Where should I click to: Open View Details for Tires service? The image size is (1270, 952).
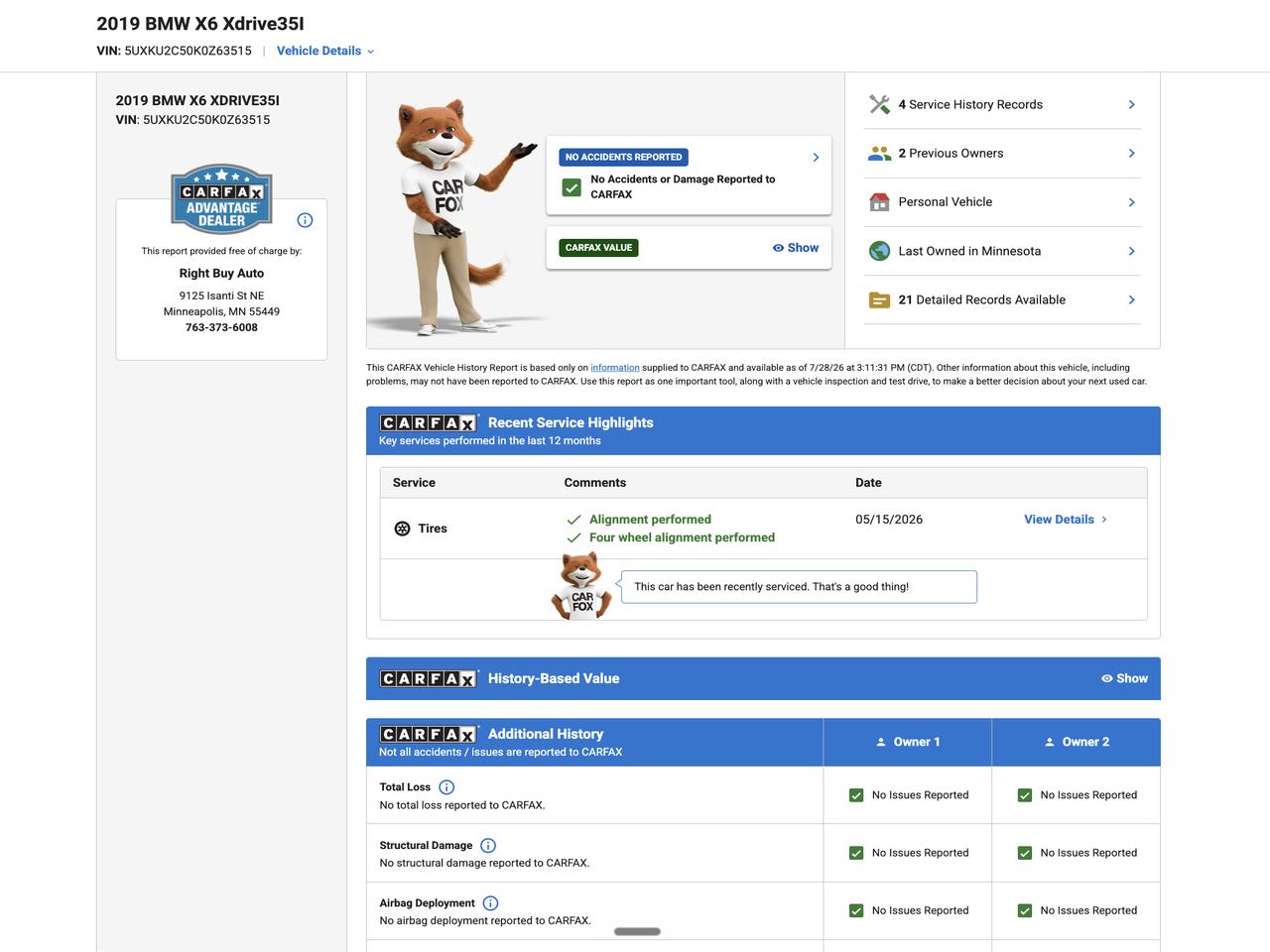(1066, 520)
